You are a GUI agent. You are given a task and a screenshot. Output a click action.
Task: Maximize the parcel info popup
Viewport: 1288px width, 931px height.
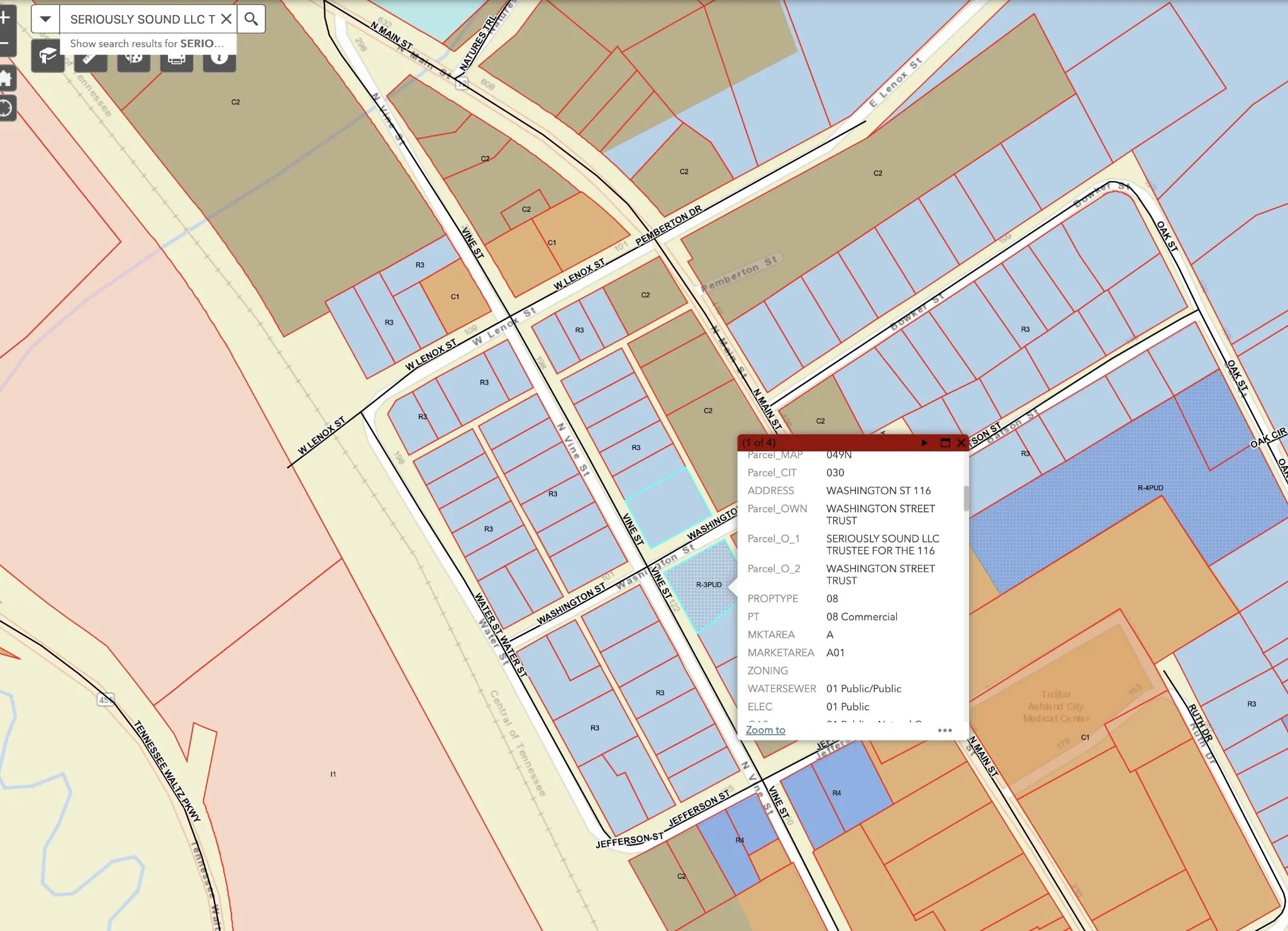pyautogui.click(x=945, y=443)
